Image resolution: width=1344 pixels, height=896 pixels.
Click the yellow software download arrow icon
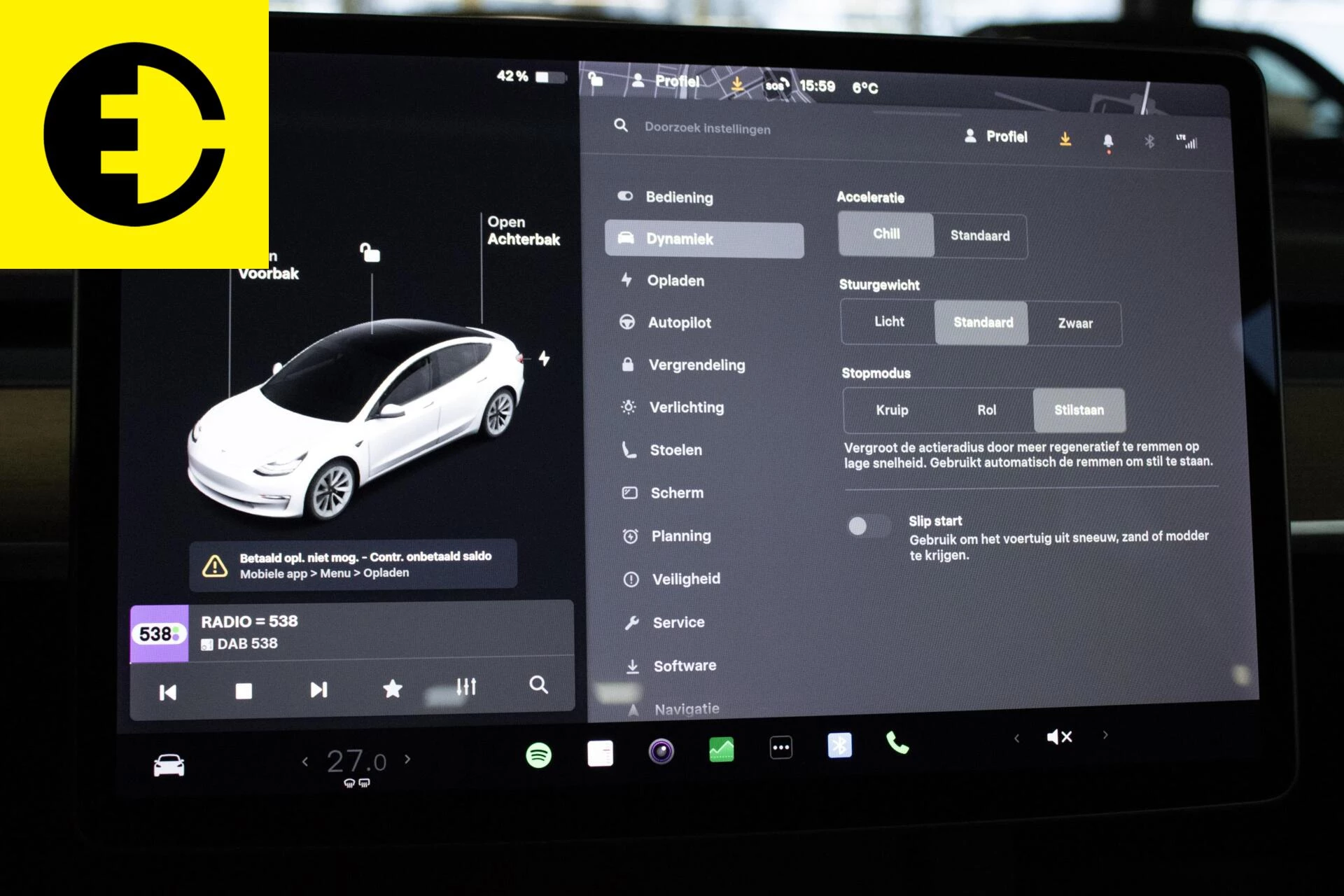[1065, 138]
